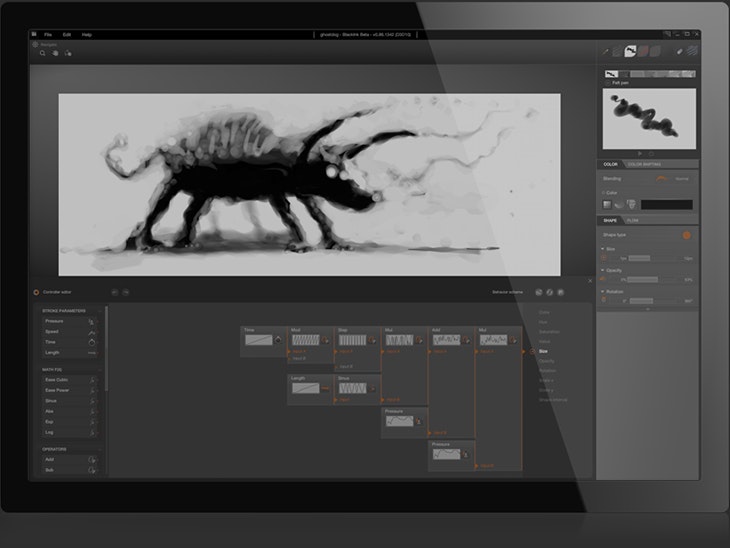Click the orange Controller editor icon
Viewport: 730px width, 548px height.
pyautogui.click(x=37, y=292)
